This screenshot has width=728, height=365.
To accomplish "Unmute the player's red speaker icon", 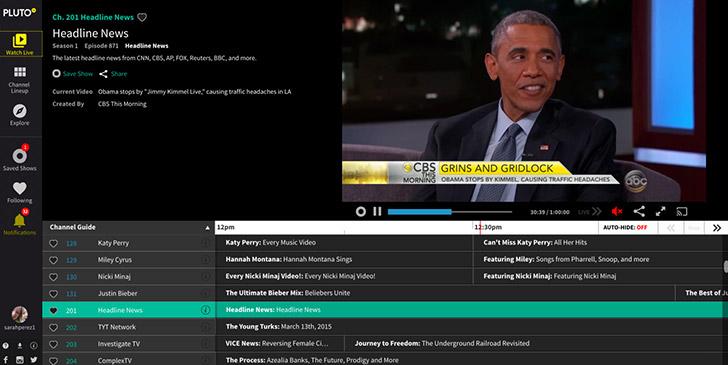I will pos(617,212).
